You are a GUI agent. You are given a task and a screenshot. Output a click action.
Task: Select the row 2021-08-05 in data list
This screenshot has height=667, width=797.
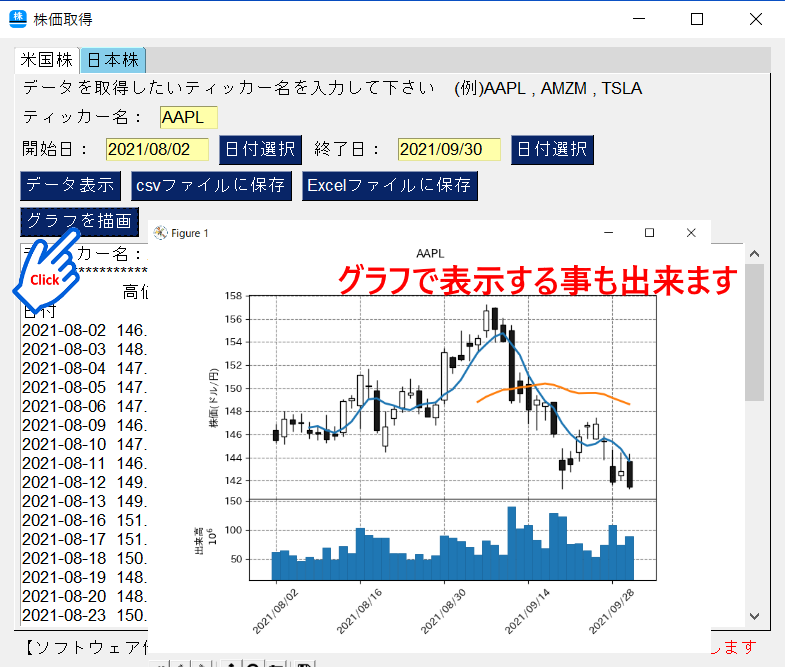[84, 387]
